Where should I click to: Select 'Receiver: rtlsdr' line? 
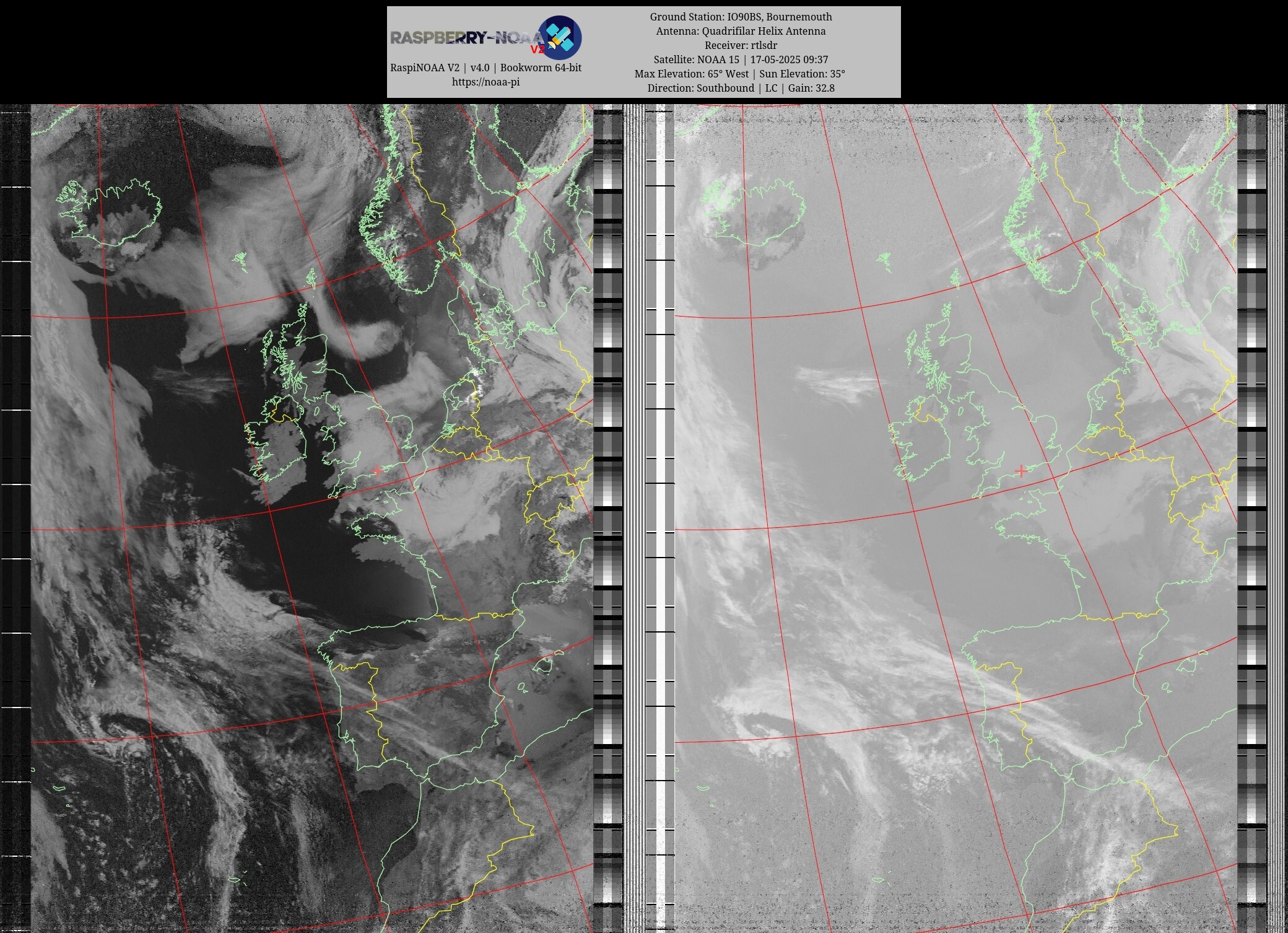click(x=741, y=45)
